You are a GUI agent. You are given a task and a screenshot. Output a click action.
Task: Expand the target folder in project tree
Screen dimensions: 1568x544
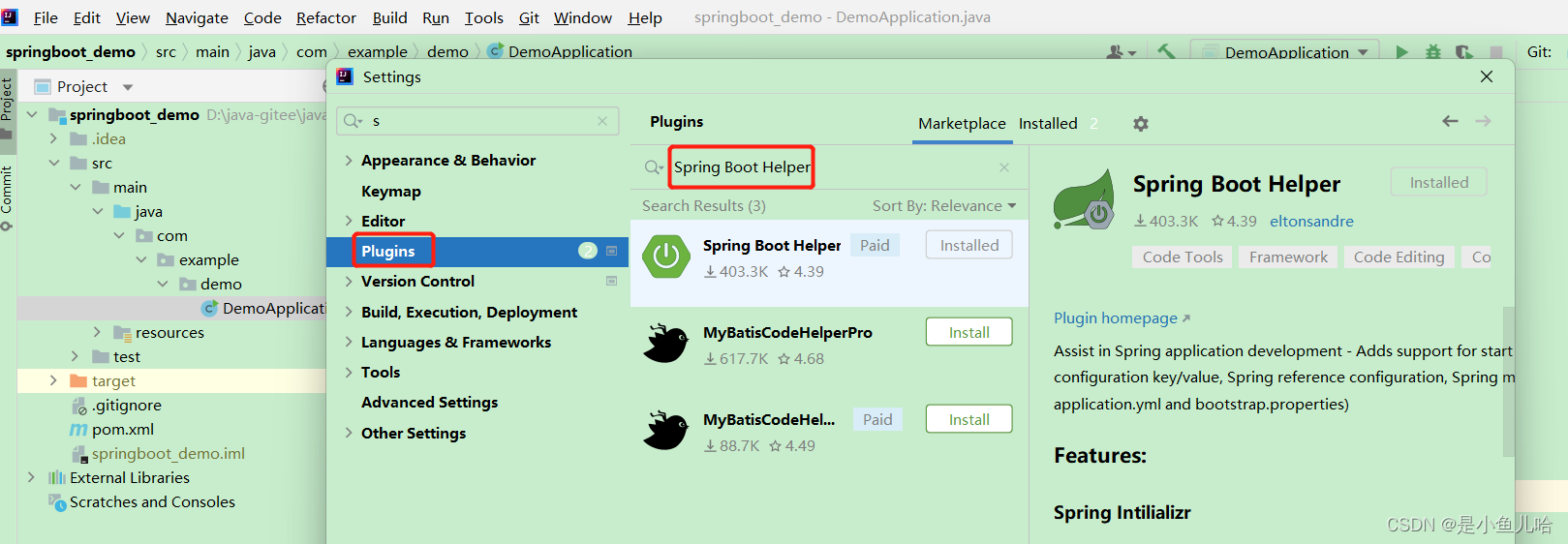click(54, 380)
